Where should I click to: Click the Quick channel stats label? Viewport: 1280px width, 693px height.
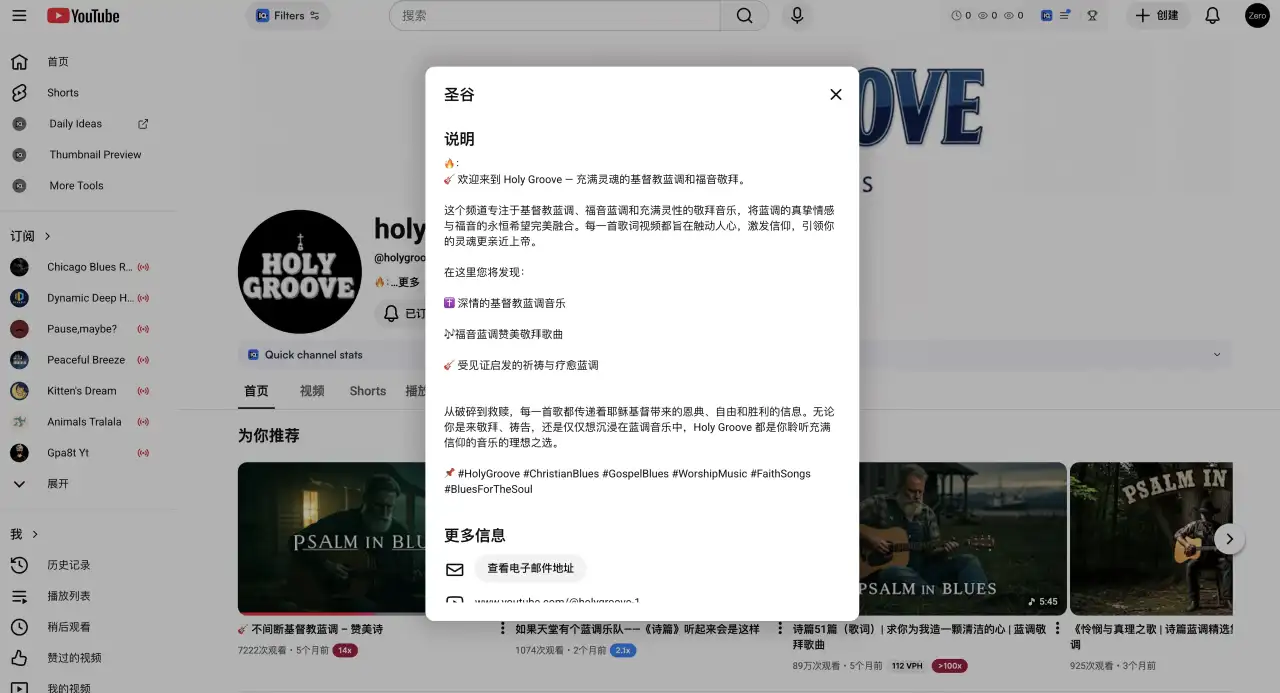point(313,355)
